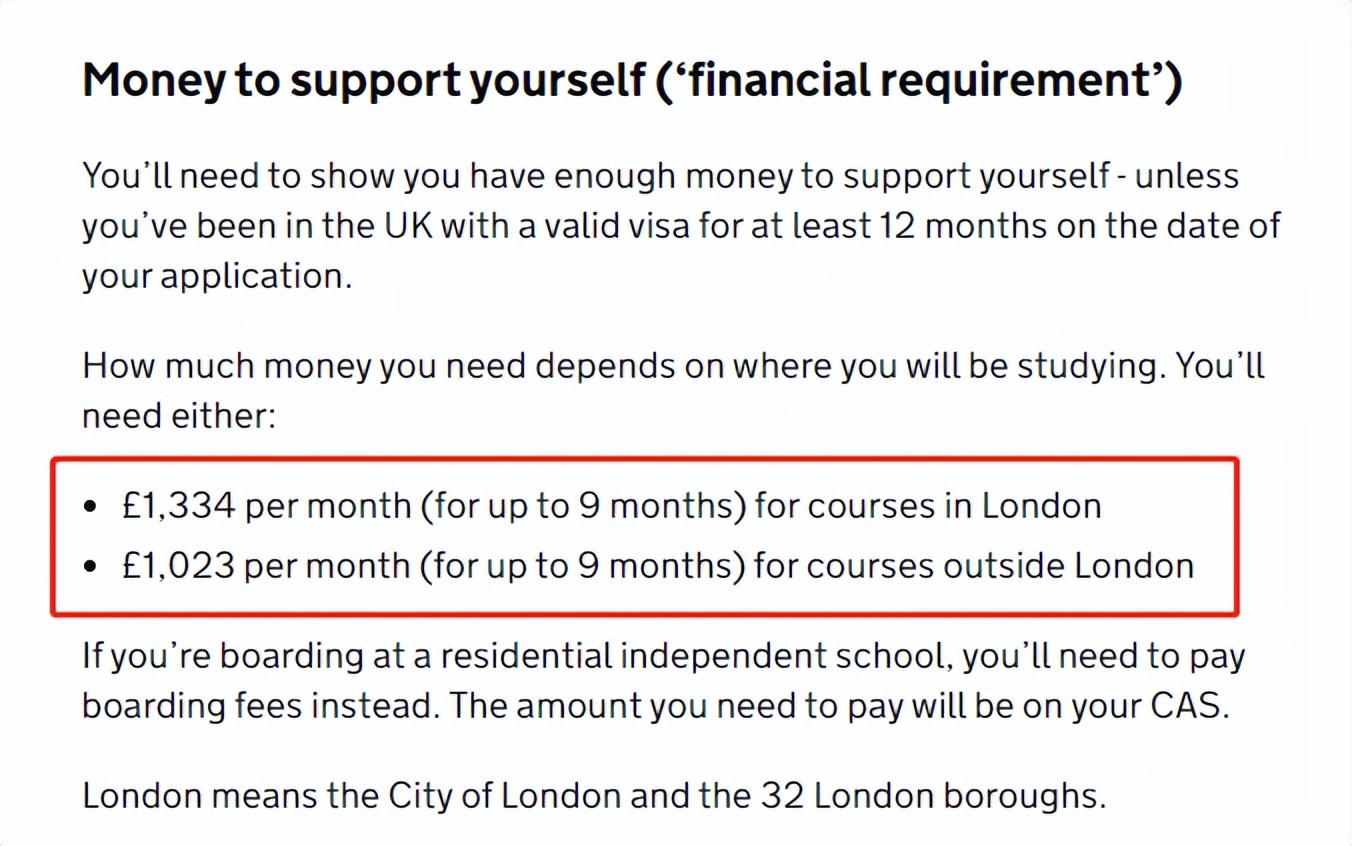The height and width of the screenshot is (846, 1352).
Task: Click the 'for courses in London' text
Action: (928, 506)
